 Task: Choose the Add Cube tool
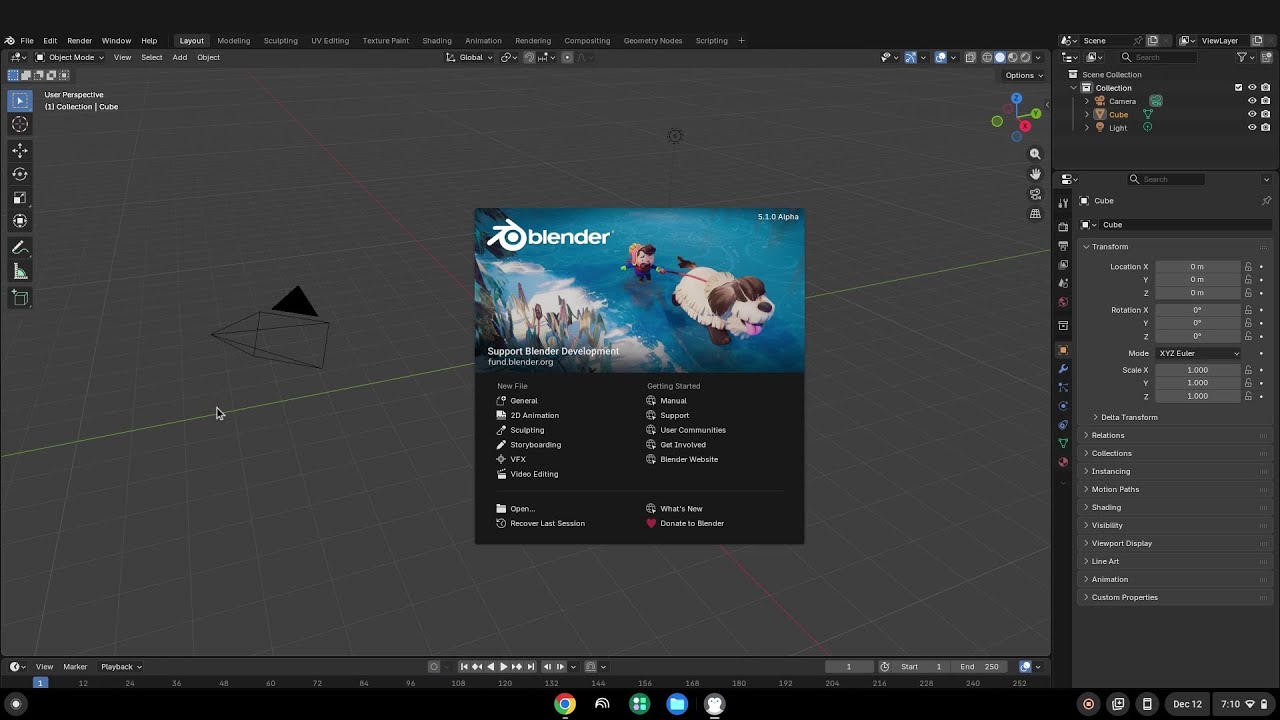coord(20,298)
